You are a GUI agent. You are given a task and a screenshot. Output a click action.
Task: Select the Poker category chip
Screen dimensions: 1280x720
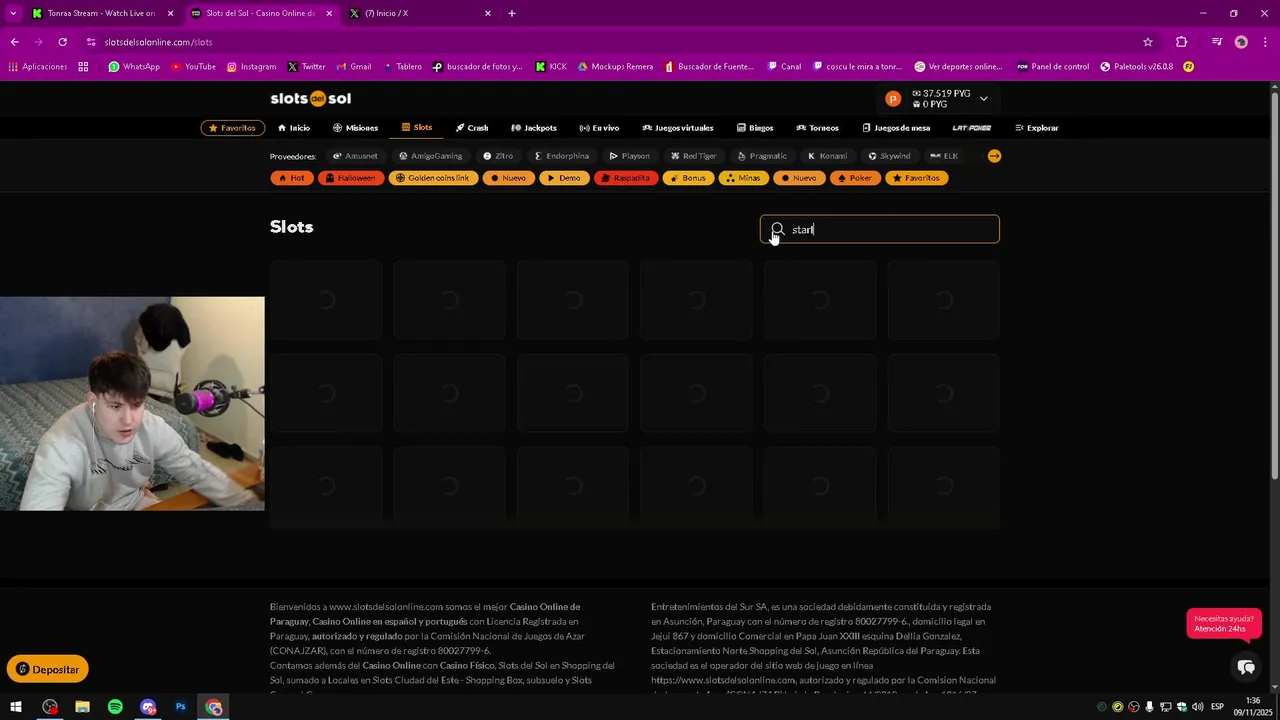tap(854, 178)
